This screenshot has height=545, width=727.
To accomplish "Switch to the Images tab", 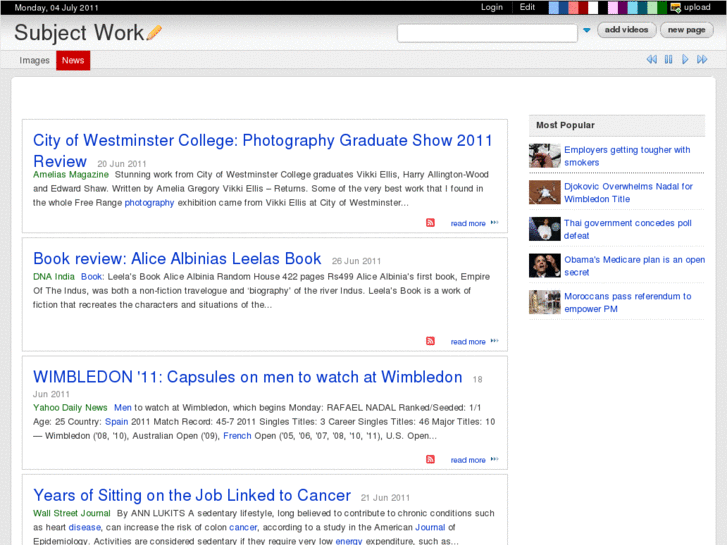I will [34, 60].
